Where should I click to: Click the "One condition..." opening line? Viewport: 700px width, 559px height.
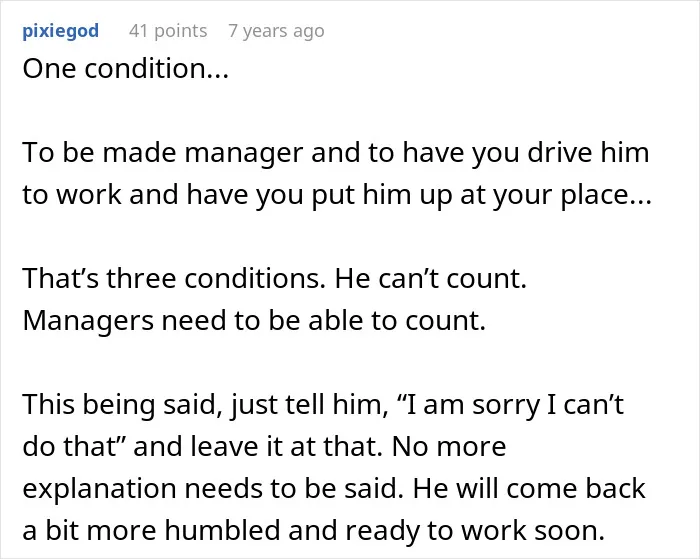point(125,69)
